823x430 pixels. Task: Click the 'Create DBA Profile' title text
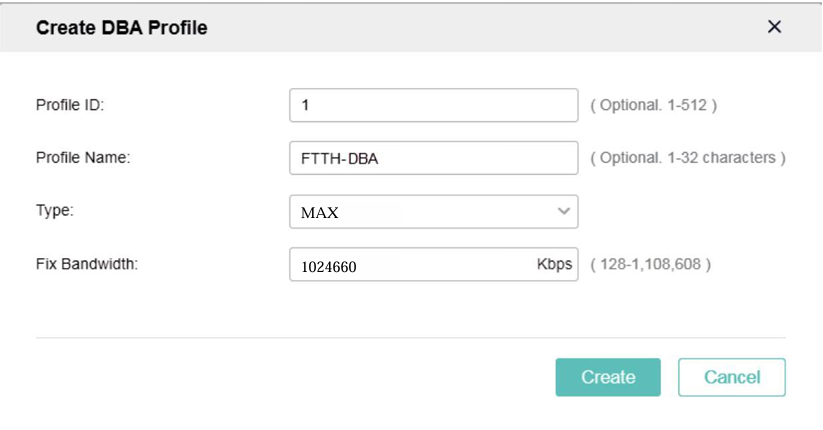[122, 27]
